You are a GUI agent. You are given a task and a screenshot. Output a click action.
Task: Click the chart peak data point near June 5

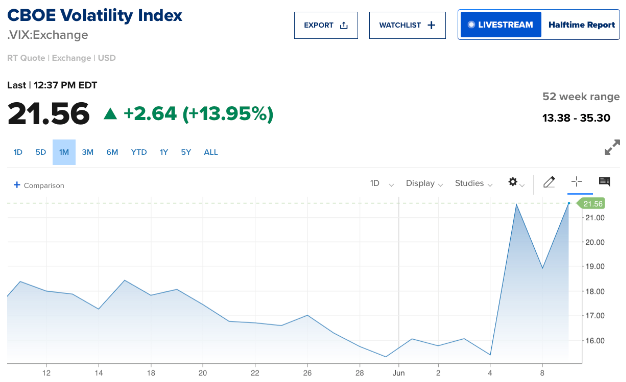[516, 205]
